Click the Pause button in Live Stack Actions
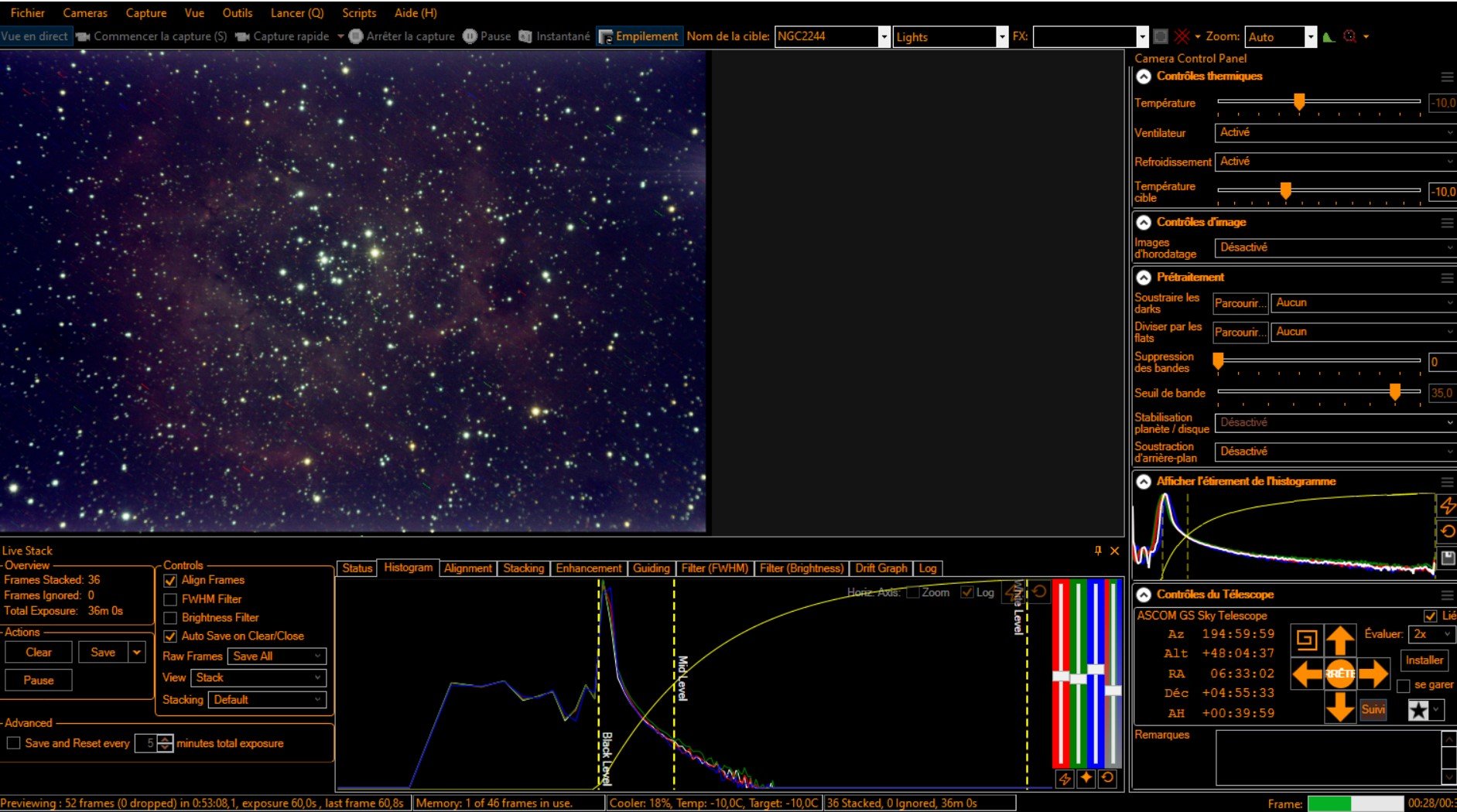 pos(39,681)
